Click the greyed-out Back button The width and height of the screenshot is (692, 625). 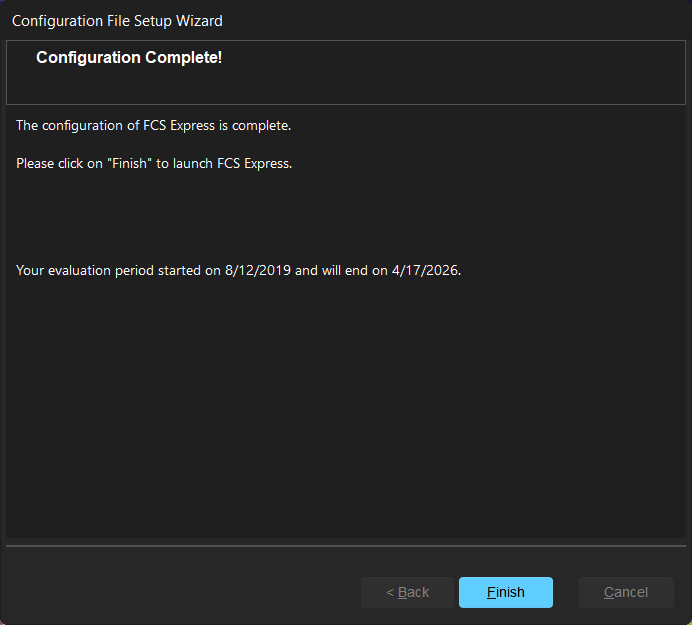pos(407,592)
